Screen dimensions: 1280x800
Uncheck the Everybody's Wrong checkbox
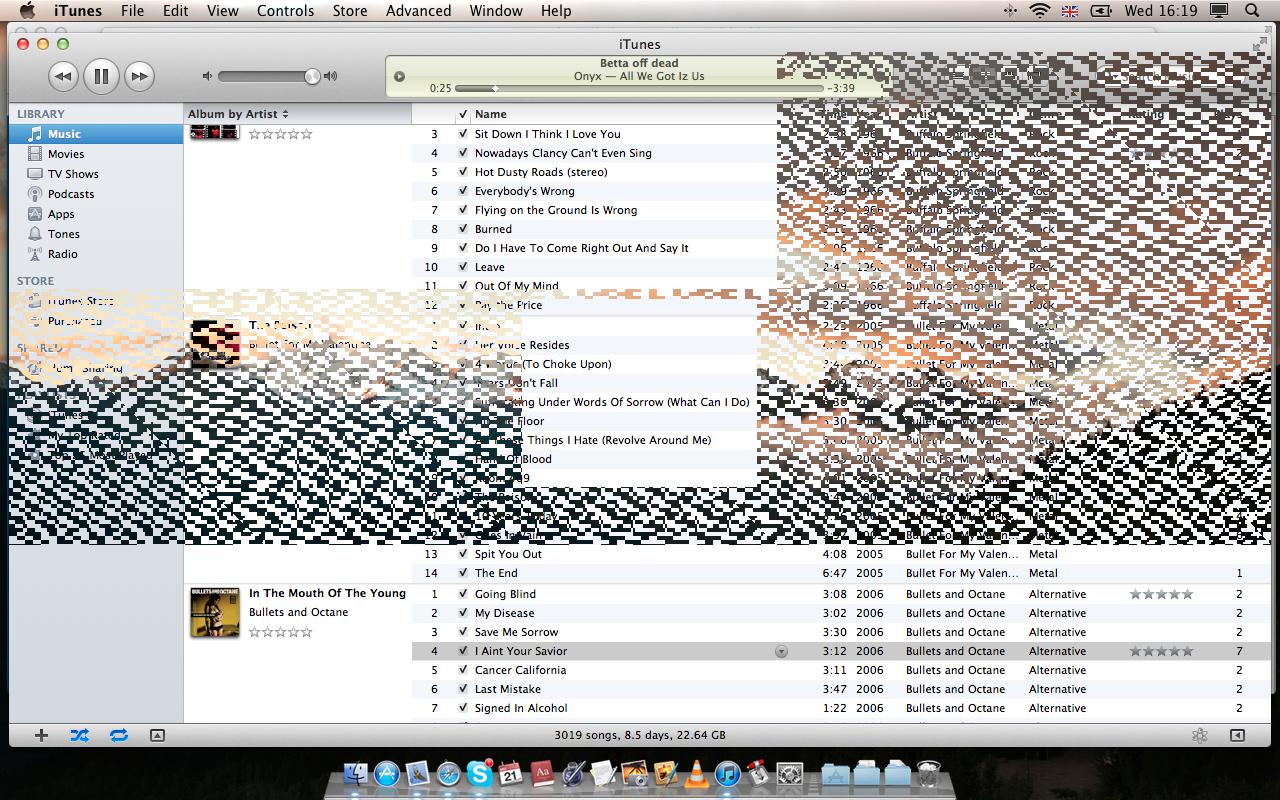463,191
